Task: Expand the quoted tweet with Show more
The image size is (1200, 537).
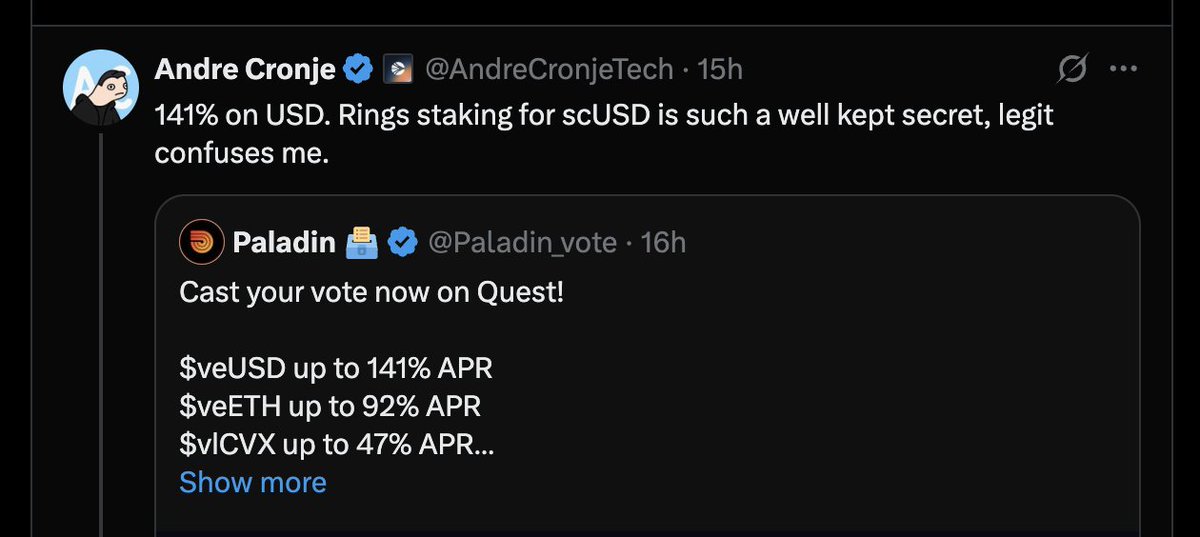Action: 253,482
